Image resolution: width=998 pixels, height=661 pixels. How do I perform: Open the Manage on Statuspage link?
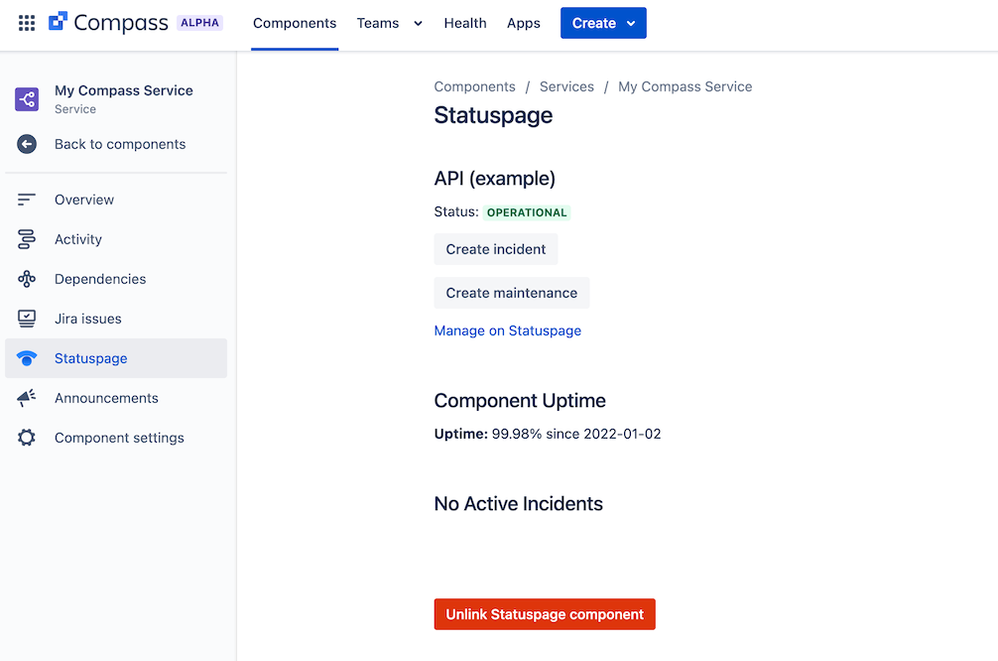click(508, 331)
